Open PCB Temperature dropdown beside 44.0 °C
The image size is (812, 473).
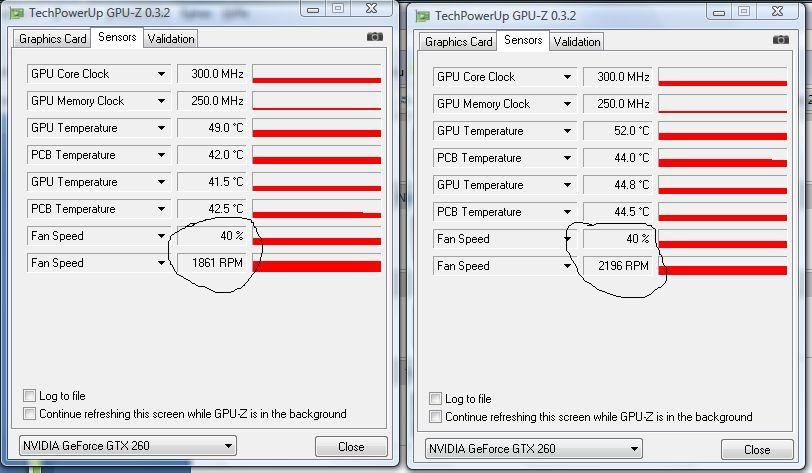point(568,158)
